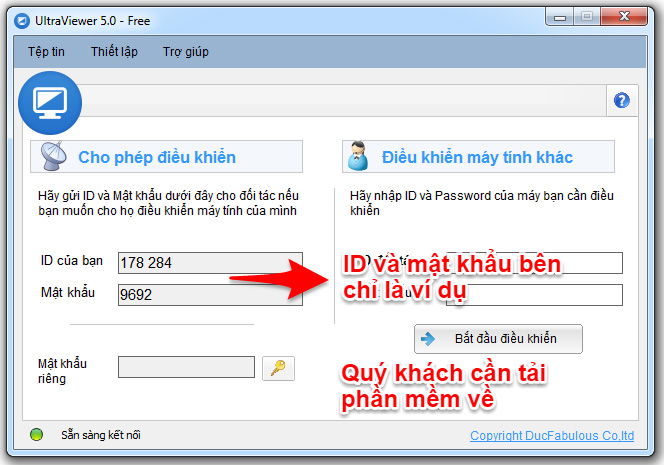Click the UltraViewer title bar app icon
Image resolution: width=664 pixels, height=465 pixels.
[22, 21]
